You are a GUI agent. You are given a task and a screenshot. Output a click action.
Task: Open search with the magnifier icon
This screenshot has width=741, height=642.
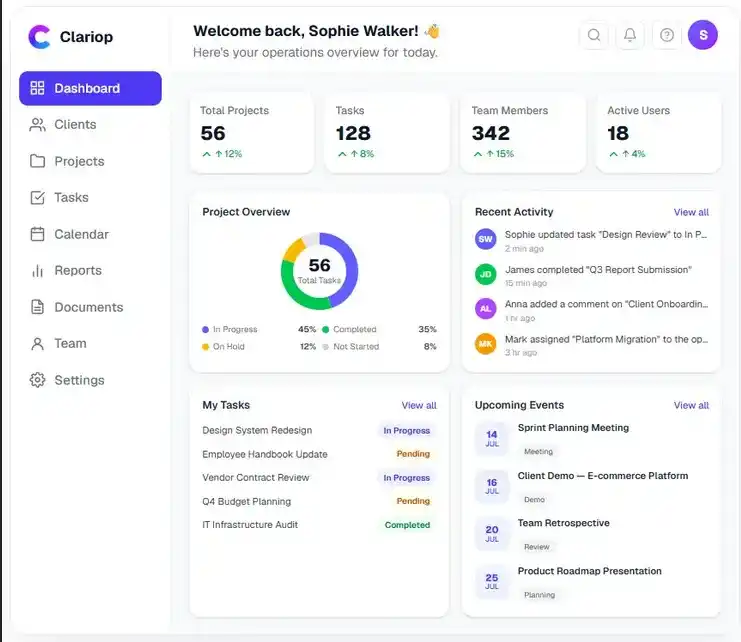pyautogui.click(x=594, y=35)
